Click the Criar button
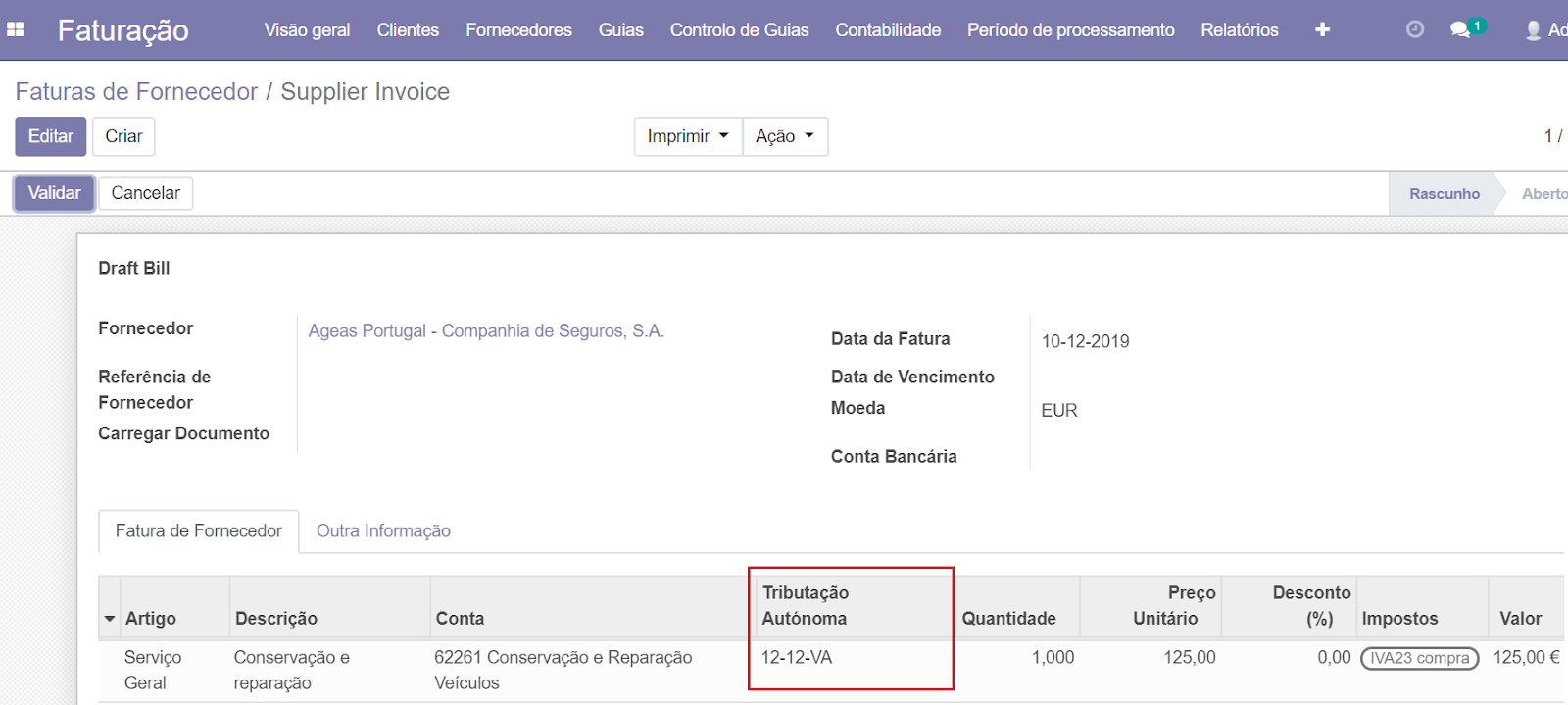Viewport: 1568px width, 705px height. tap(123, 136)
